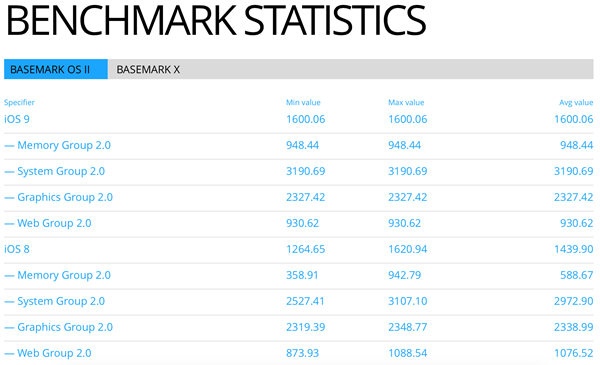Screen dimensions: 600x365
Task: Click Web Group 2.0 under iOS 8
Action: pos(54,353)
